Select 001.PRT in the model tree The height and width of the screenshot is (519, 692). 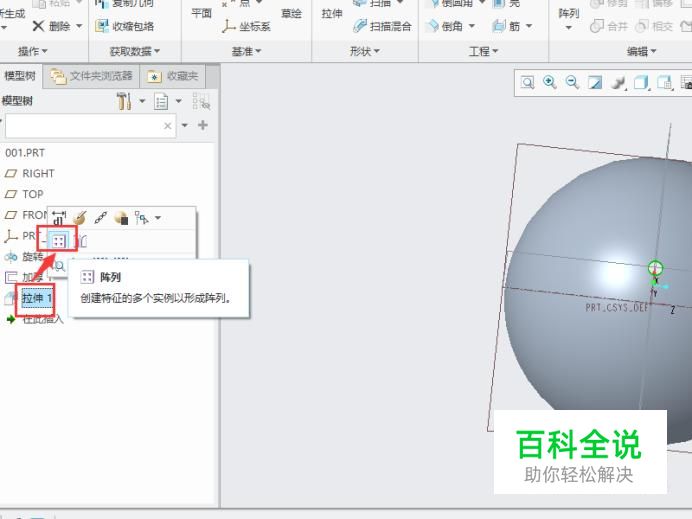(x=25, y=153)
